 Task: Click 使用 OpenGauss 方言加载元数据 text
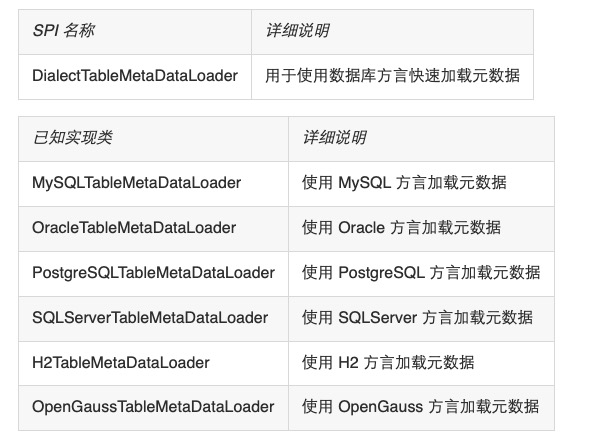coord(420,407)
